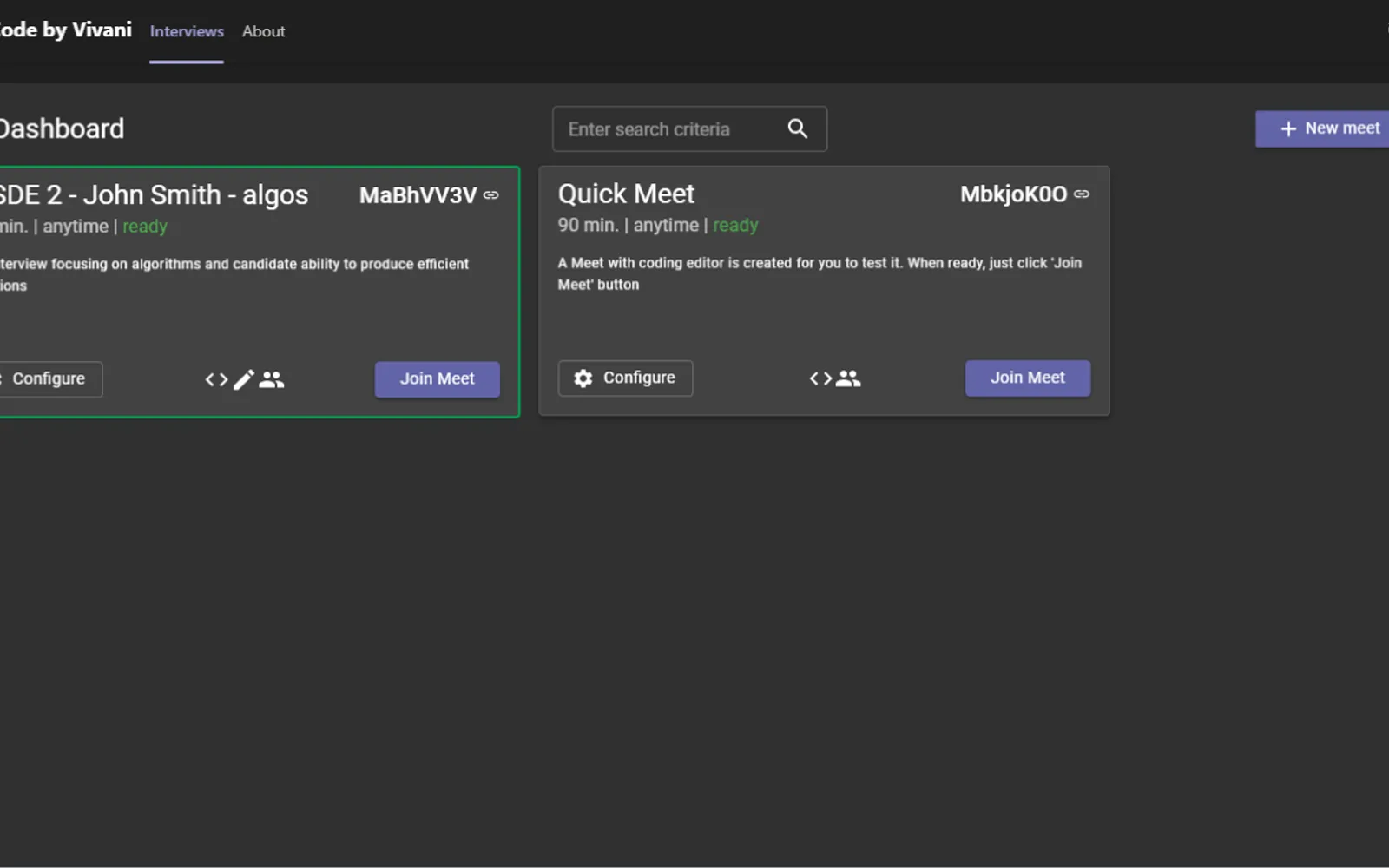Join Meet on Quick Meet card
The image size is (1389, 868).
tap(1028, 378)
